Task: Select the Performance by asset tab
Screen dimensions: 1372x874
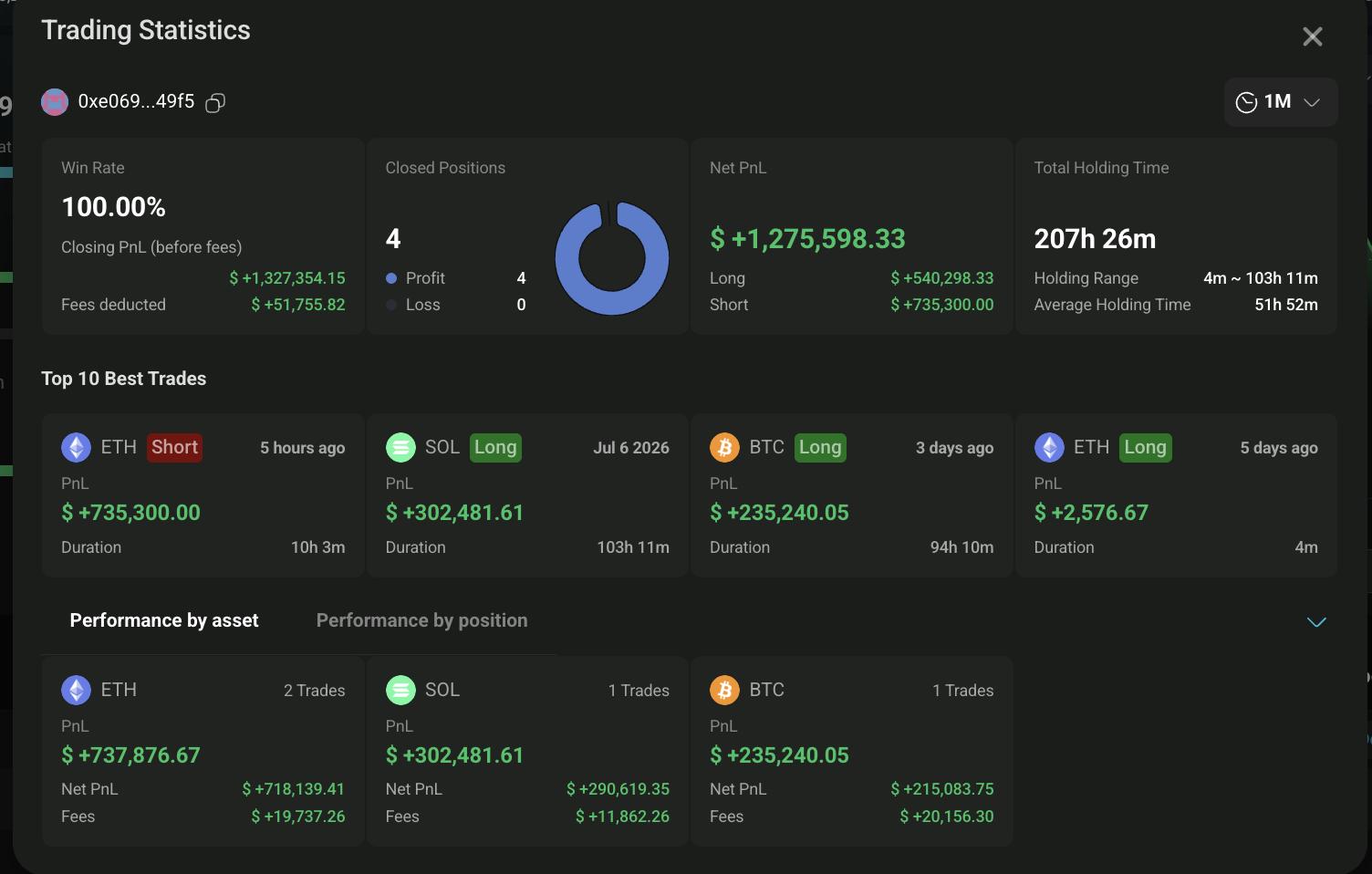Action: pyautogui.click(x=164, y=620)
